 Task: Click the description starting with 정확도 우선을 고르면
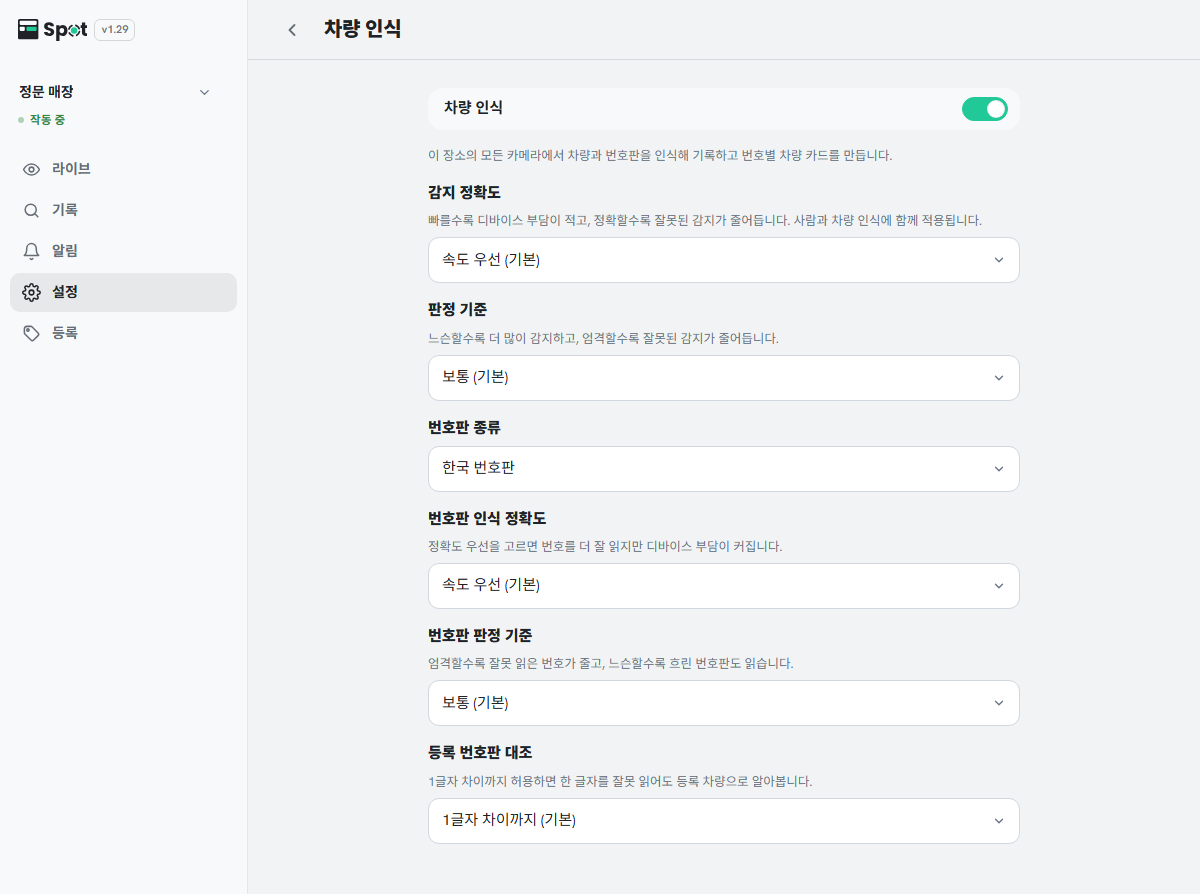[x=605, y=547]
